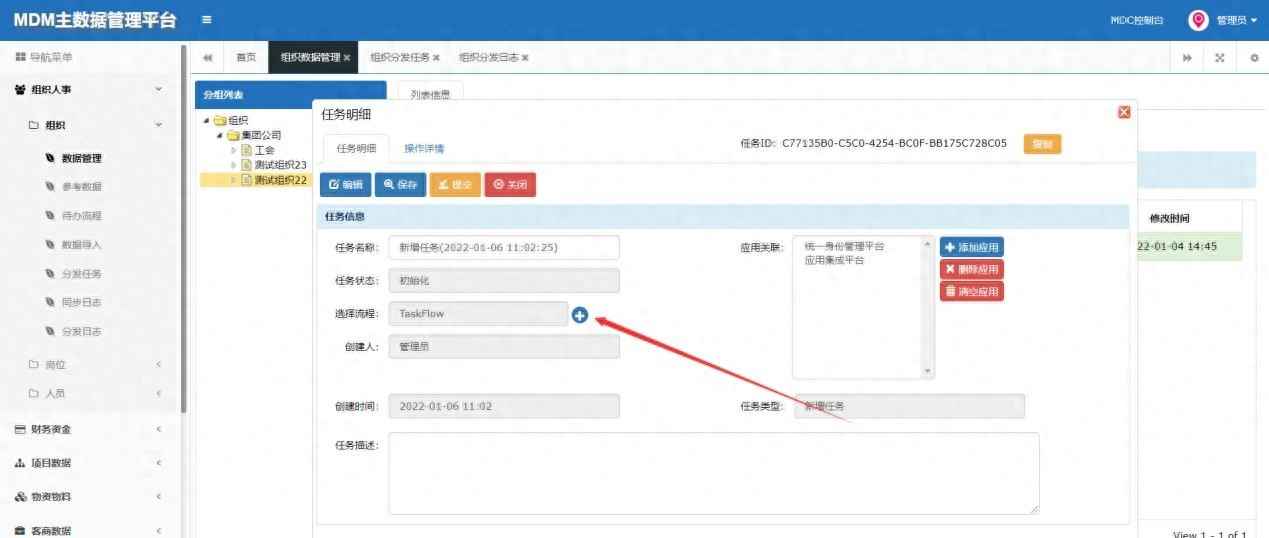Screen dimensions: 1269x538
Task: Click the folder icon beside 岗位
Action: 33,365
